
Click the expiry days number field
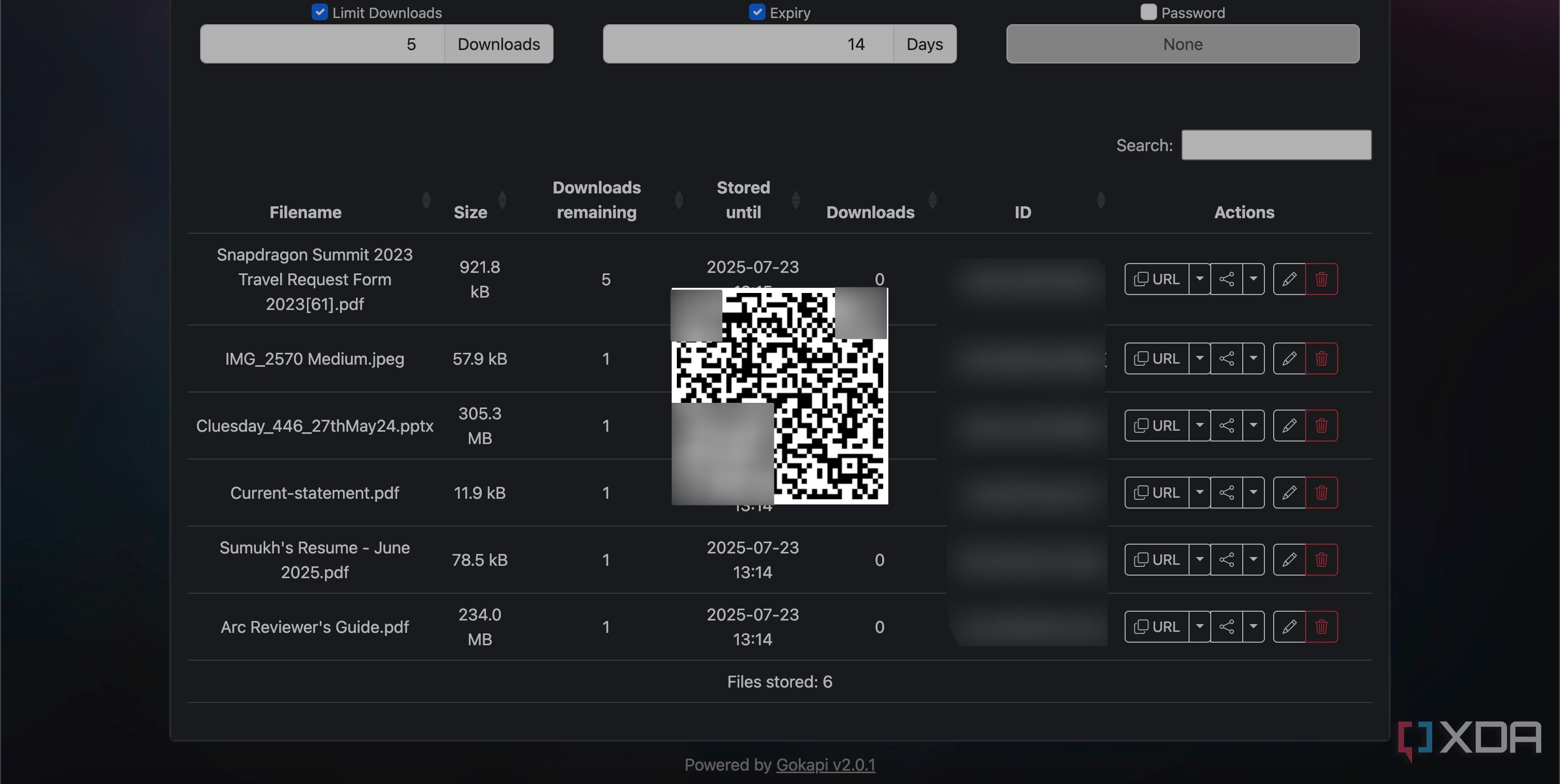point(748,44)
